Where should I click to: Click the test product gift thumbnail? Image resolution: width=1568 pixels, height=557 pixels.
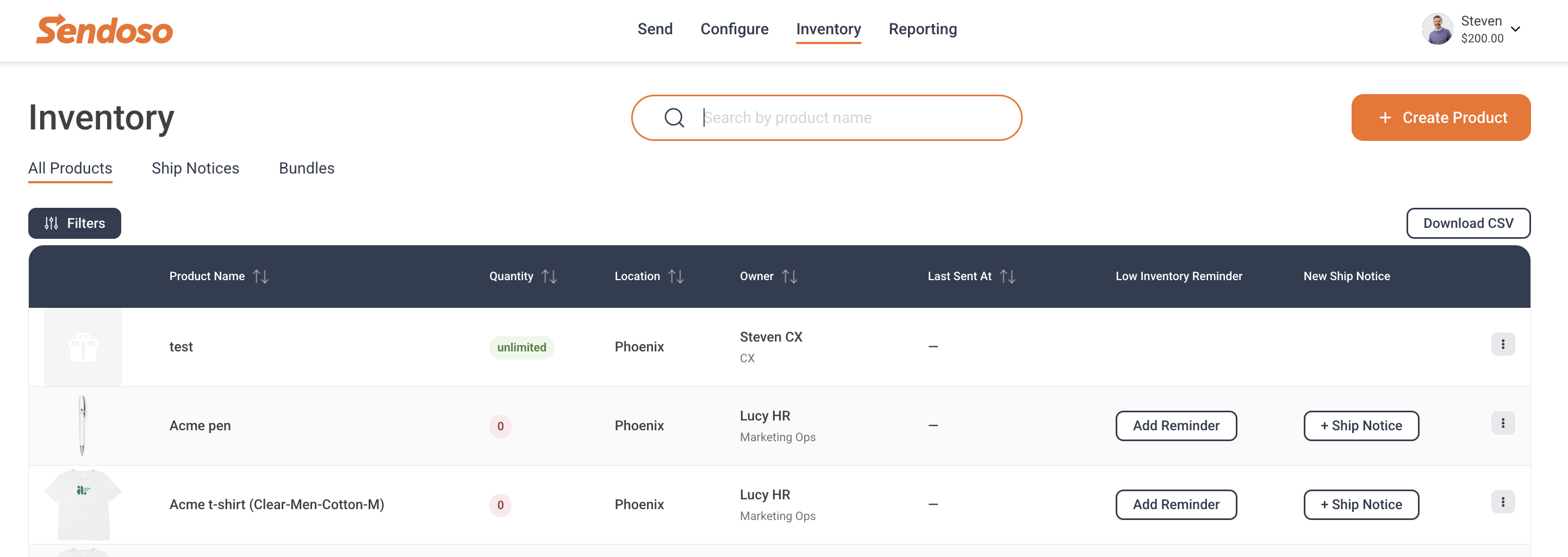pyautogui.click(x=83, y=347)
